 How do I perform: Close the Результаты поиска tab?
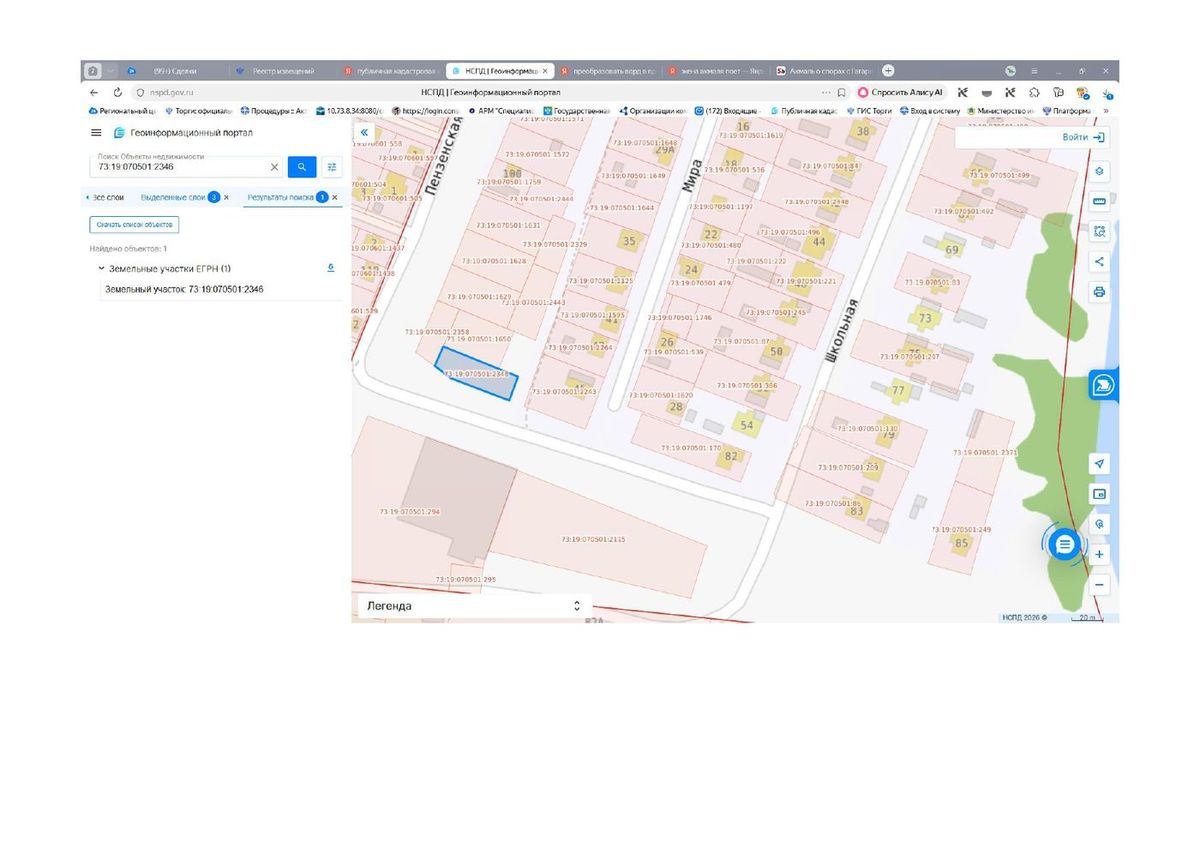coord(335,197)
